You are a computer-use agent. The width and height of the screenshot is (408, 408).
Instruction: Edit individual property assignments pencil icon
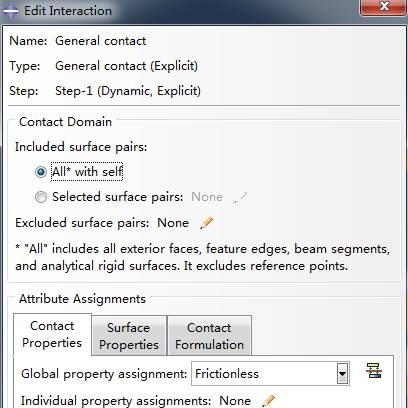(x=268, y=401)
